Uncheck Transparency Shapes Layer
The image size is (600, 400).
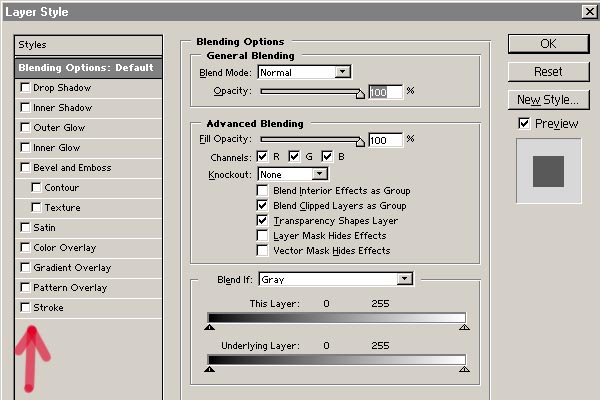click(262, 220)
